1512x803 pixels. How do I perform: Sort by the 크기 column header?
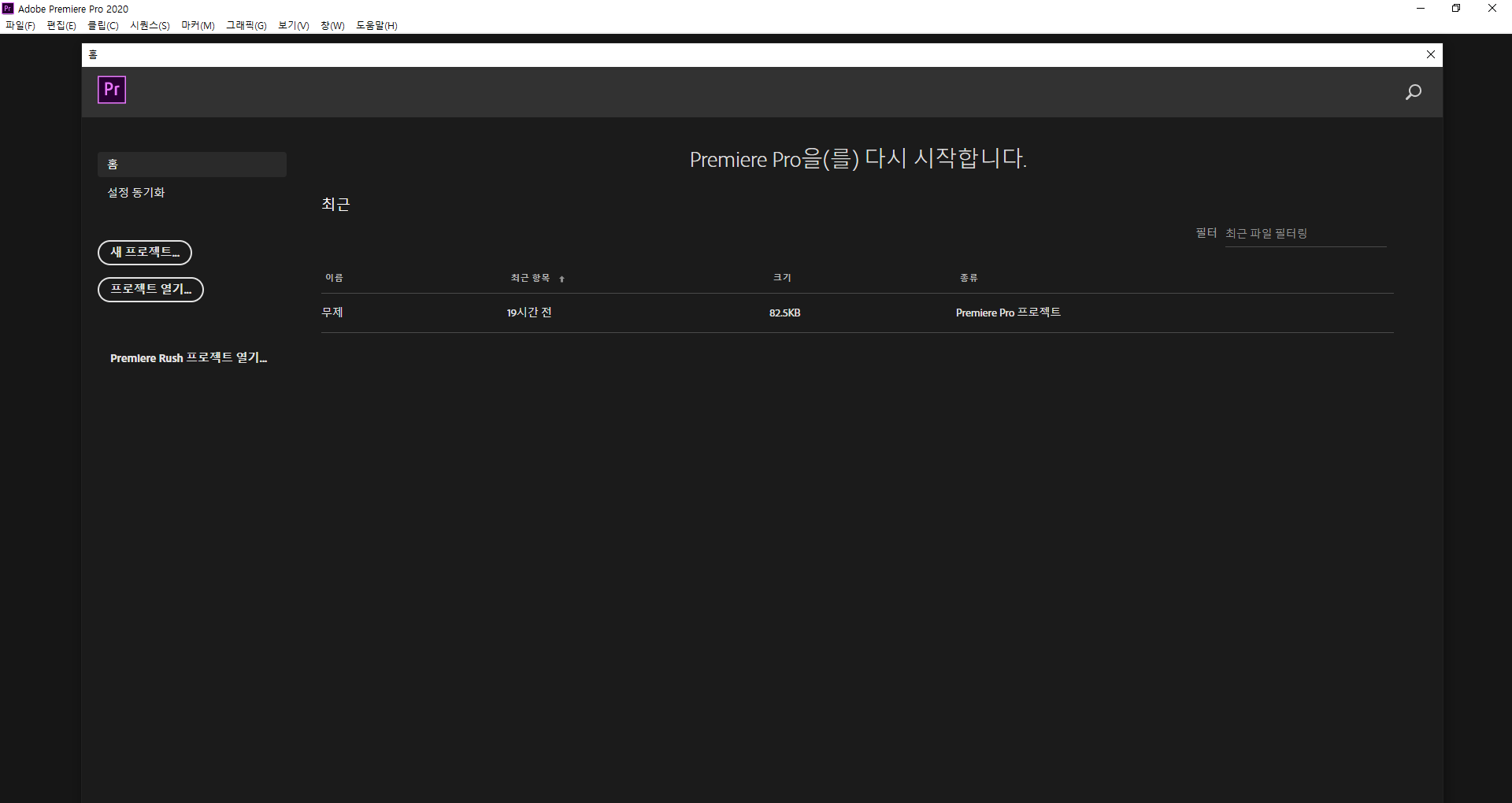point(782,278)
